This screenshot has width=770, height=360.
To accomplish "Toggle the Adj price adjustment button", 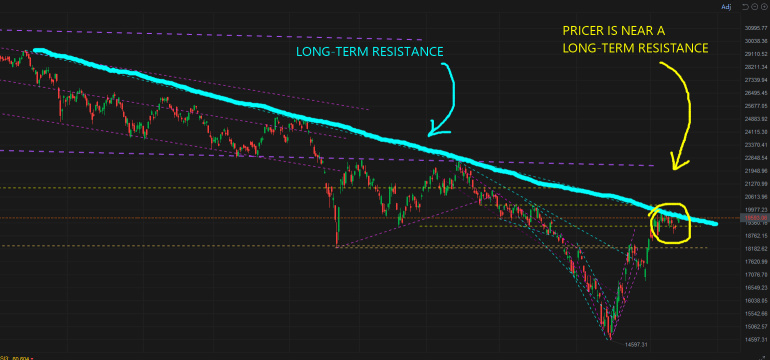I will coord(726,7).
